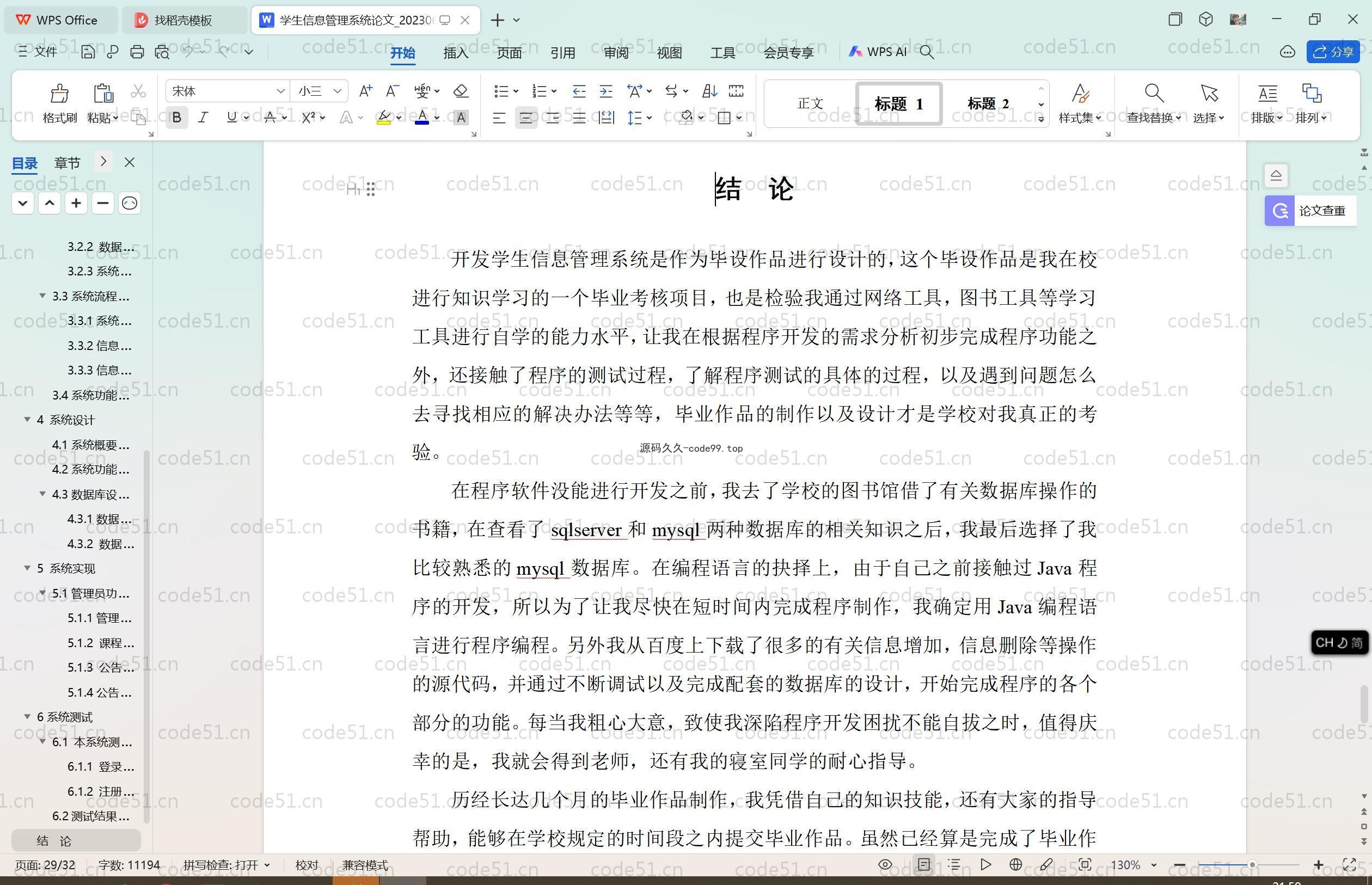Apply the 标题 2 heading style
Viewport: 1372px width, 885px height.
click(988, 104)
